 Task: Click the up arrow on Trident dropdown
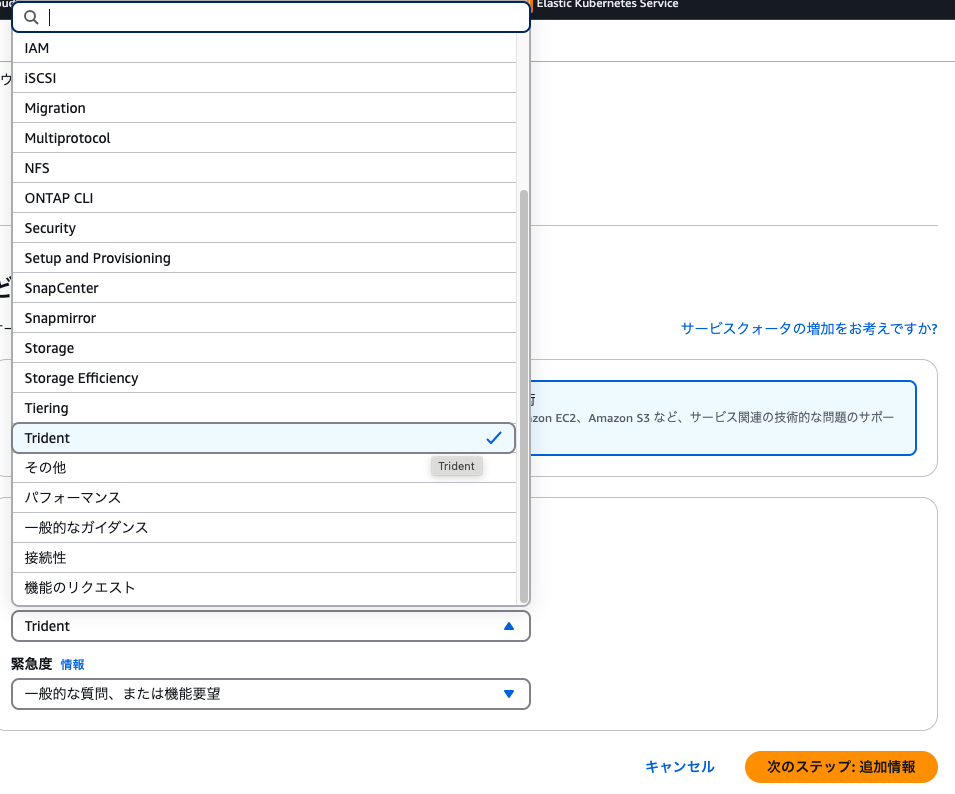coord(509,626)
